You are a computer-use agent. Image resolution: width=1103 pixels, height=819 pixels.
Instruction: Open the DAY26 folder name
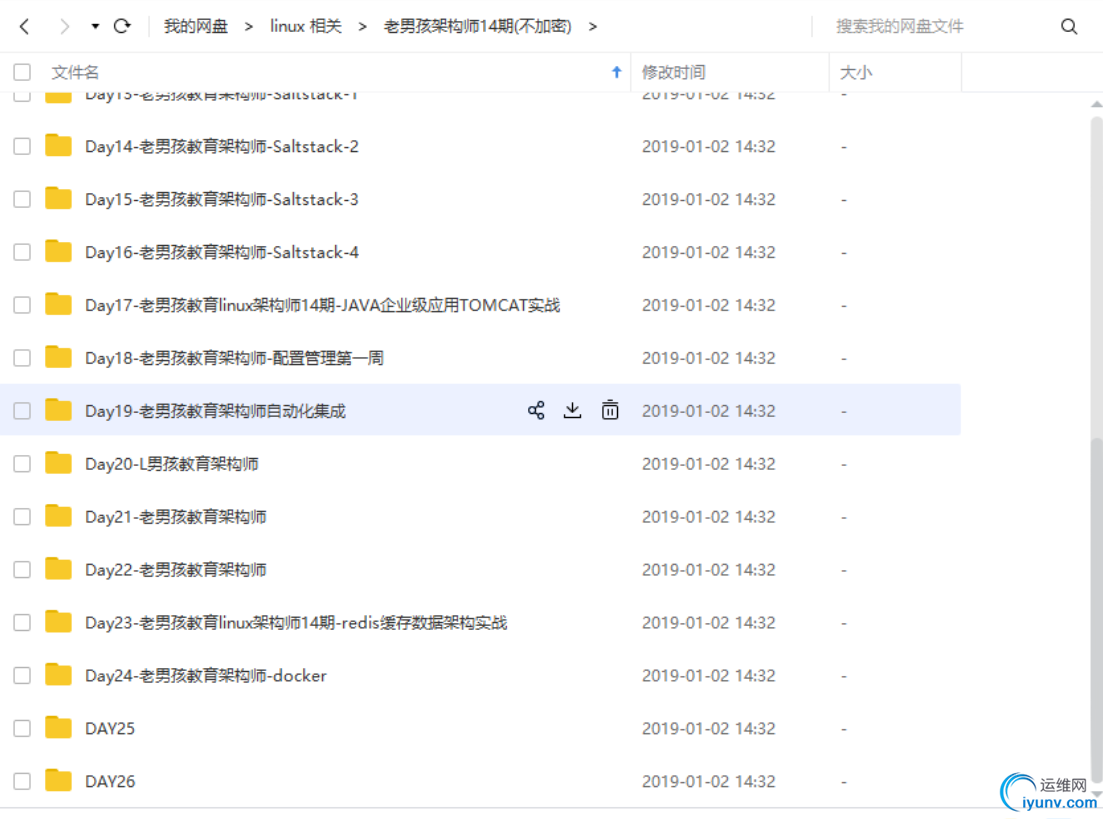110,781
